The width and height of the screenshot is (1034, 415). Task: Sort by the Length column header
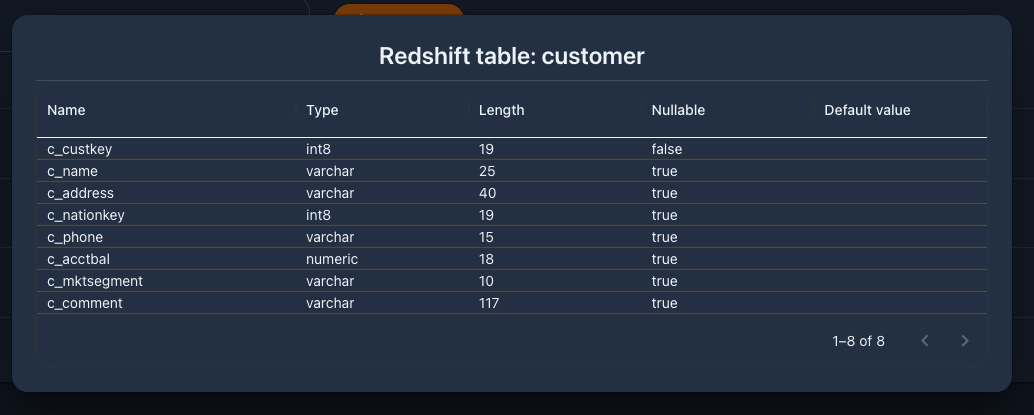coord(501,110)
